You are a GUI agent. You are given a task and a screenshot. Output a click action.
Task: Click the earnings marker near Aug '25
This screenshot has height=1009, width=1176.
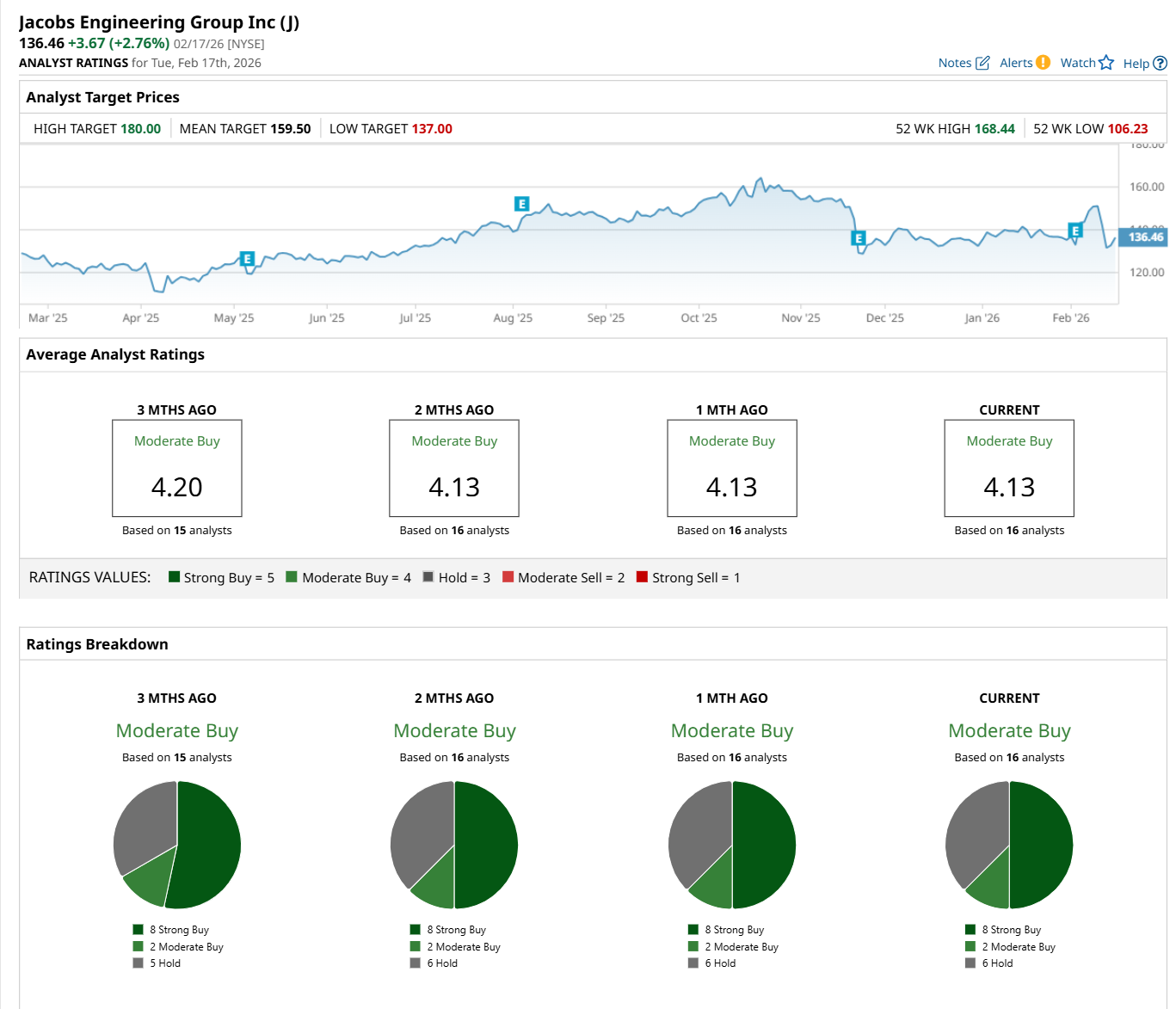(x=521, y=204)
